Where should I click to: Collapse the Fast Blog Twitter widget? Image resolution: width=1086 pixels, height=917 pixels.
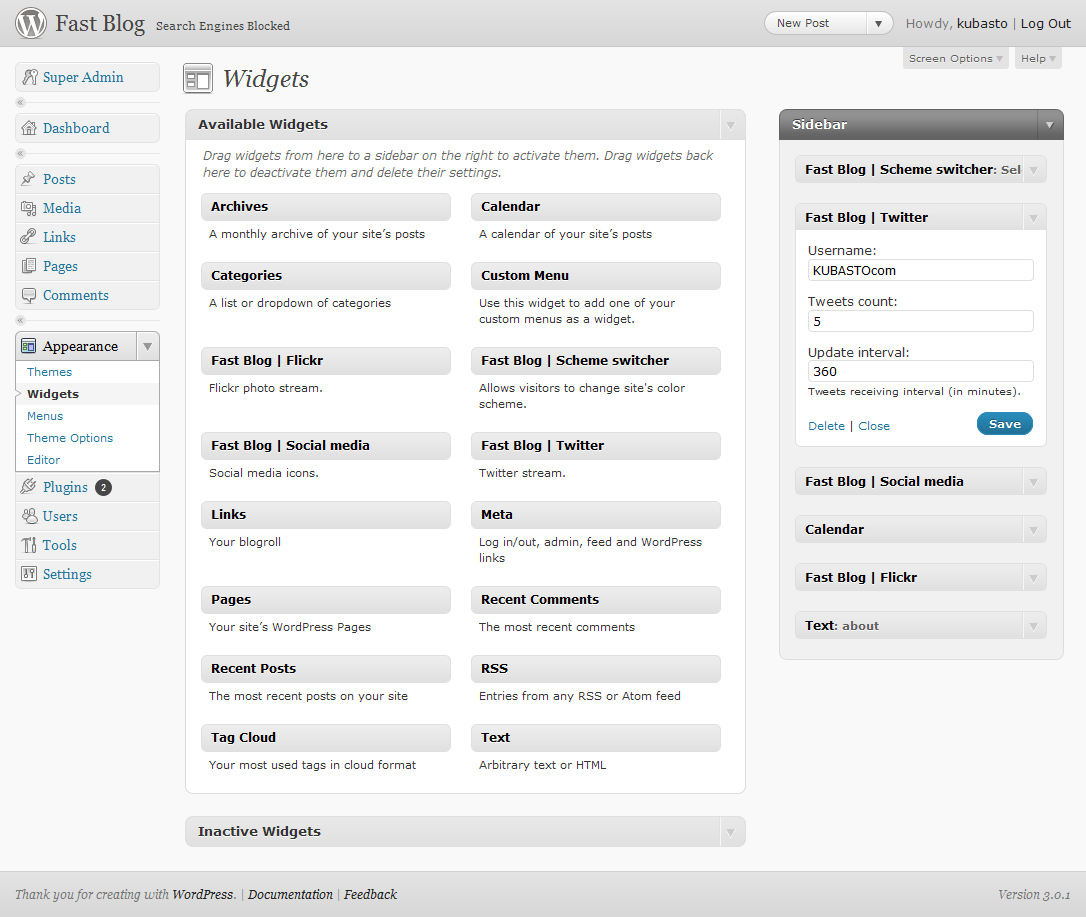pos(1033,218)
